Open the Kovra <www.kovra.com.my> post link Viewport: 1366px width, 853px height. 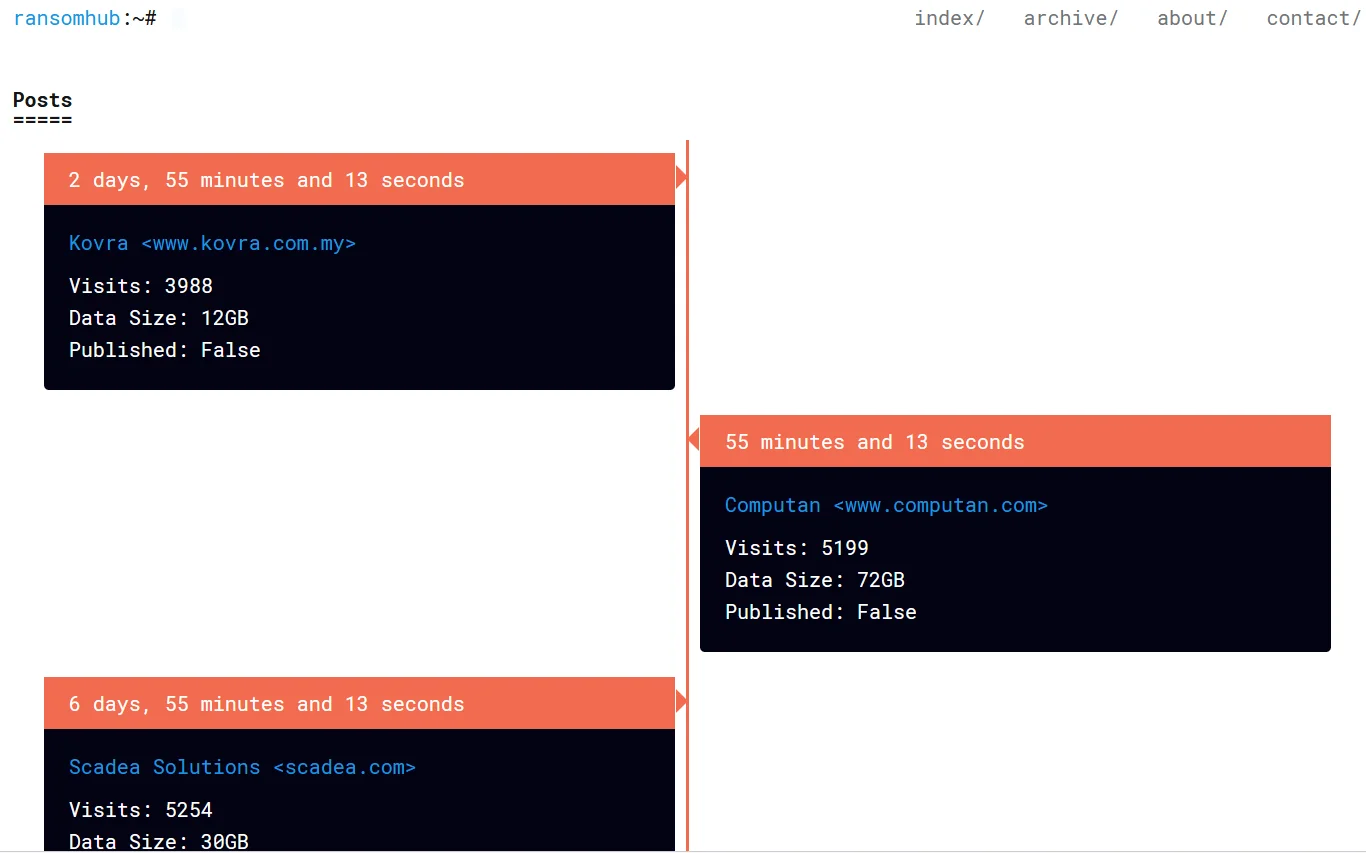(212, 243)
